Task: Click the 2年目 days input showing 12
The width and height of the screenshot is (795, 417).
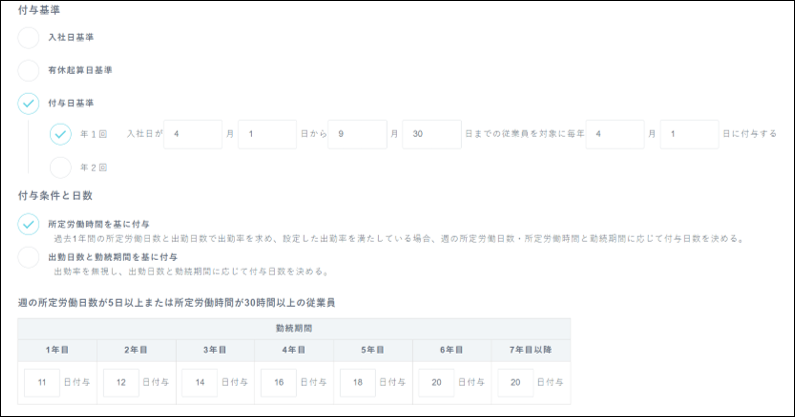Action: click(121, 382)
